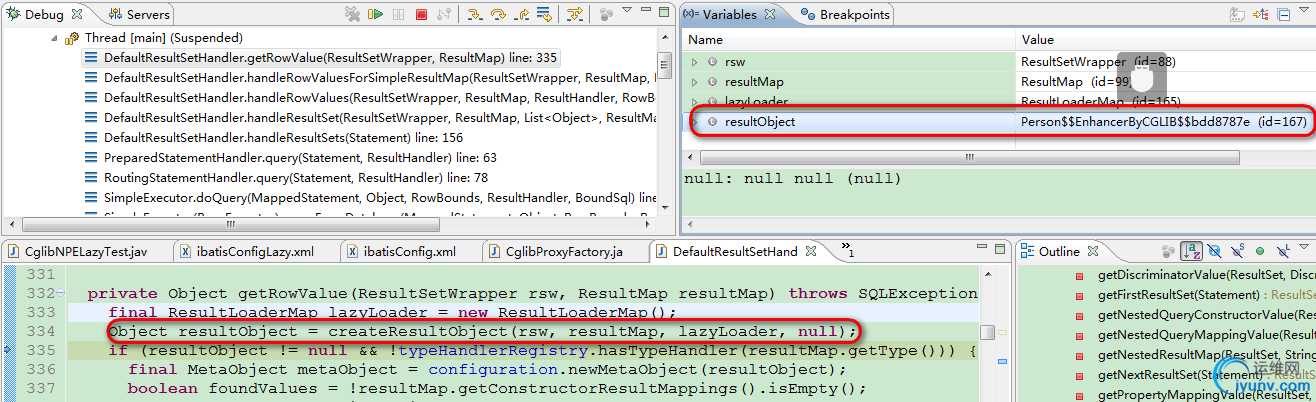Open the Debug view menu triangle
This screenshot has width=1316, height=402.
point(627,10)
